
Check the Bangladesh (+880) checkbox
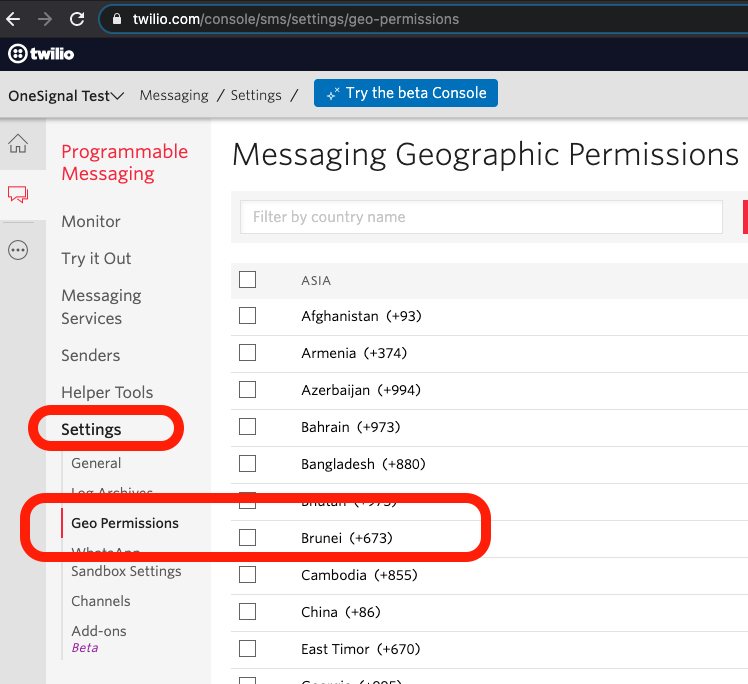(x=248, y=464)
